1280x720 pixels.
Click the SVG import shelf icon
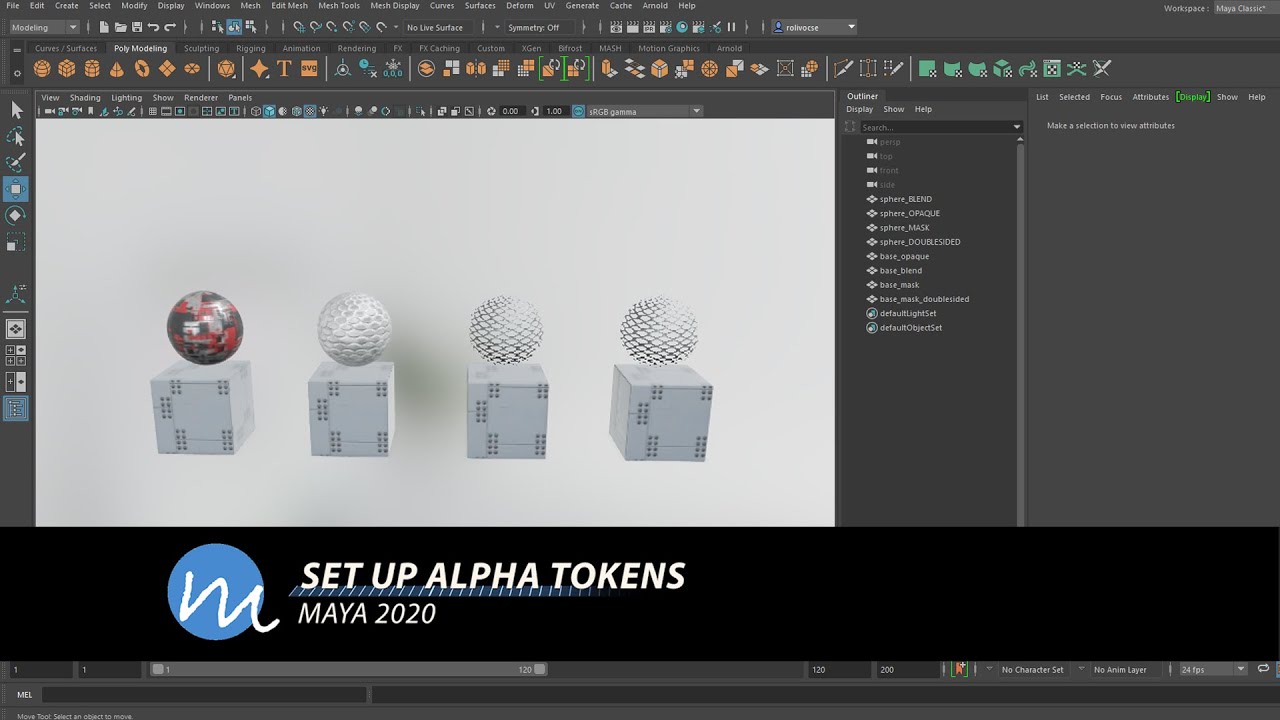point(309,68)
